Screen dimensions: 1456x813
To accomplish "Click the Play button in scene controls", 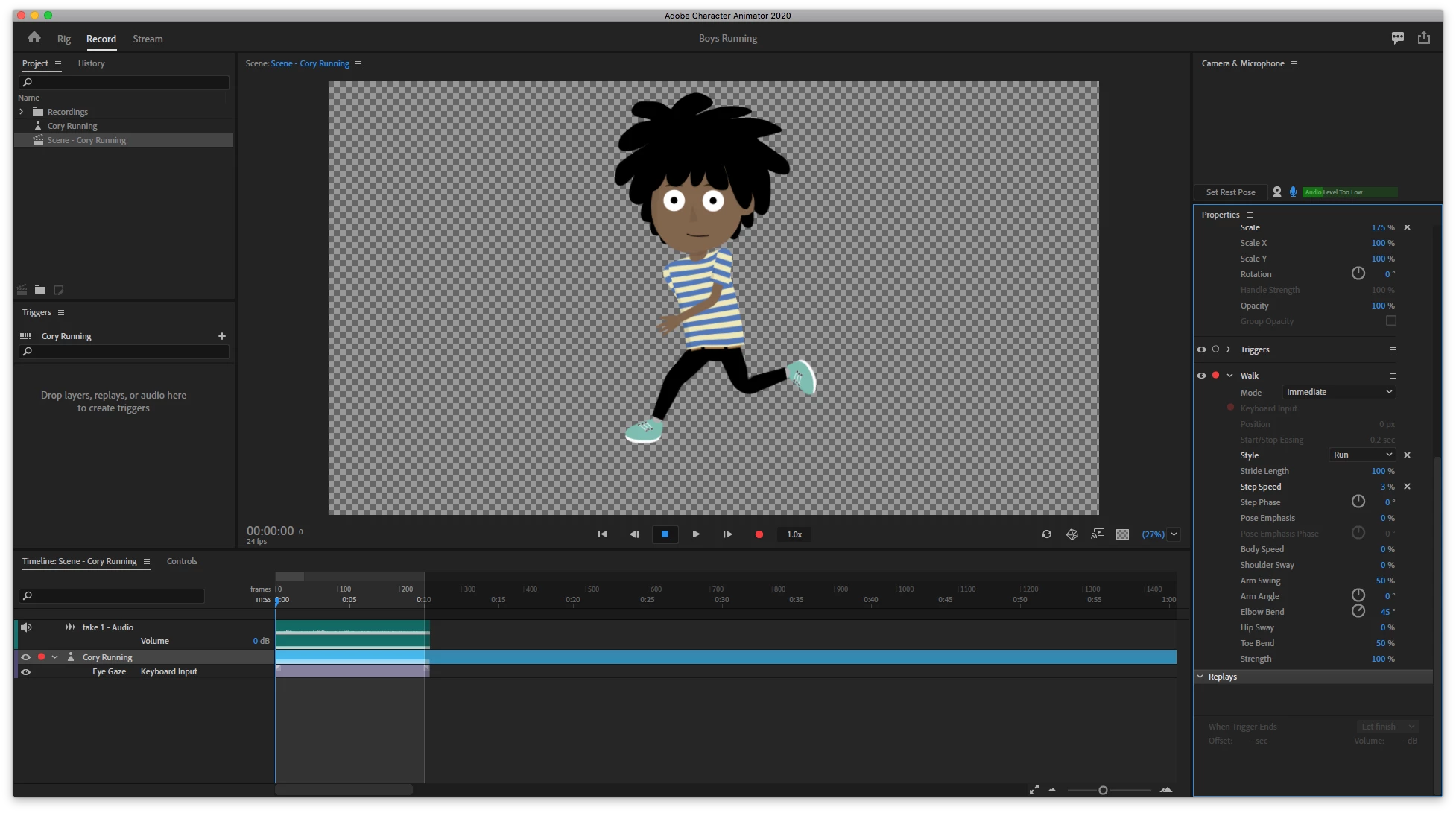I will (x=696, y=534).
